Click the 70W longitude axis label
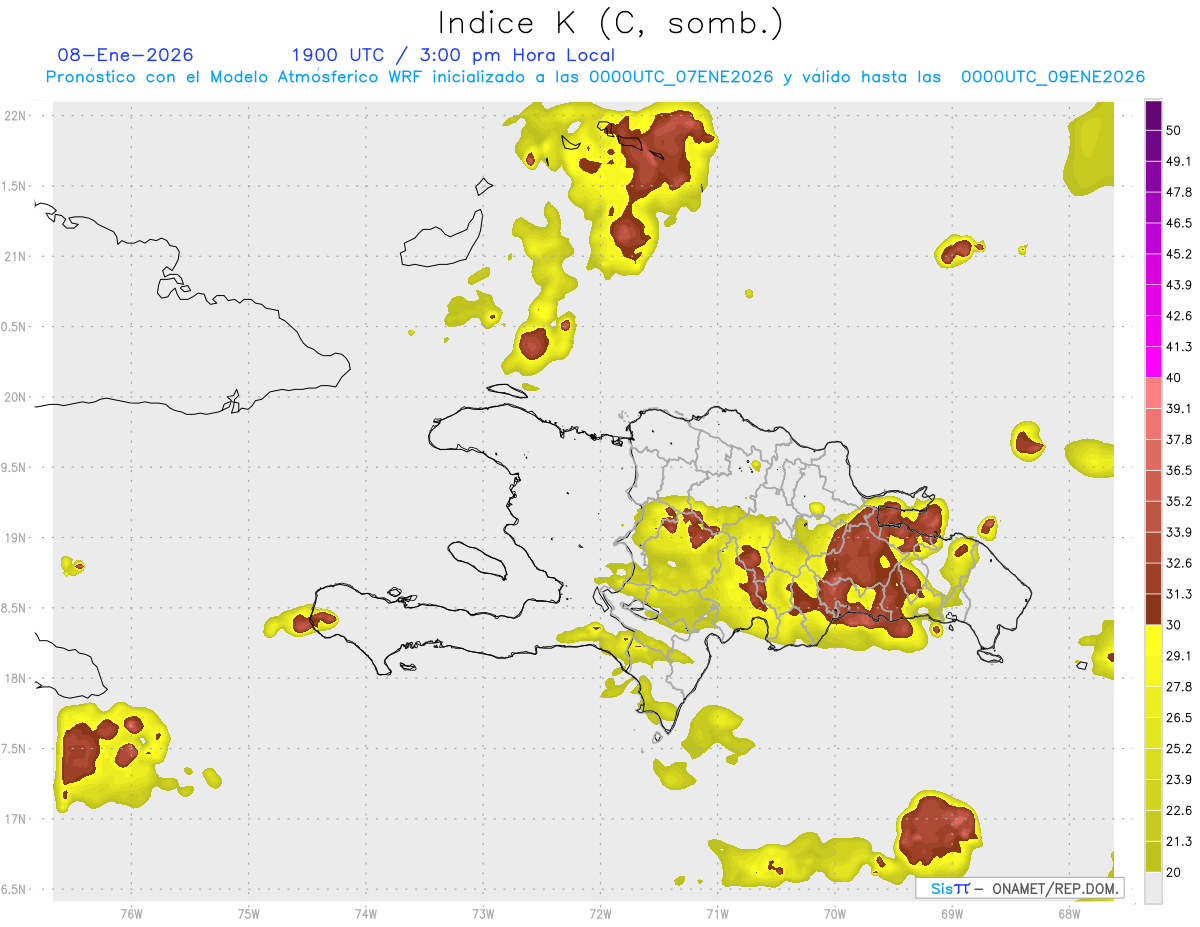 click(x=835, y=913)
